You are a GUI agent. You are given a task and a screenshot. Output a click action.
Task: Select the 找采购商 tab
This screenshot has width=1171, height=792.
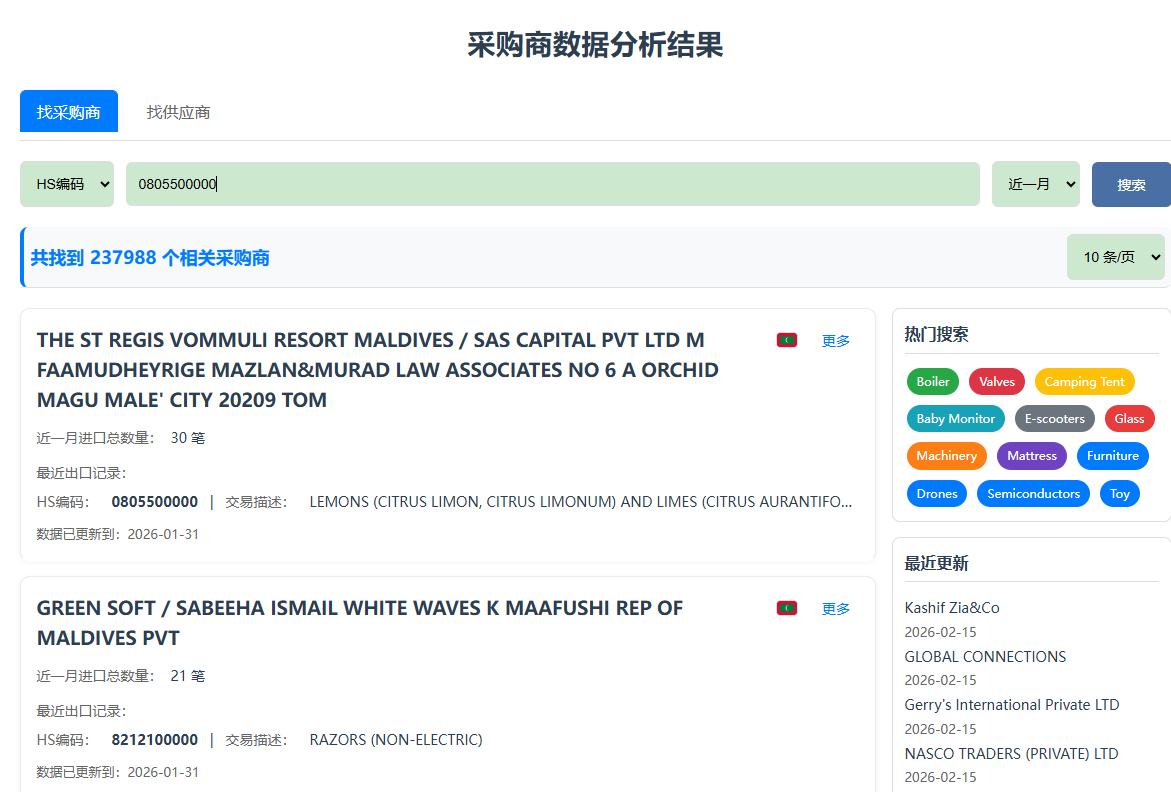pyautogui.click(x=68, y=111)
